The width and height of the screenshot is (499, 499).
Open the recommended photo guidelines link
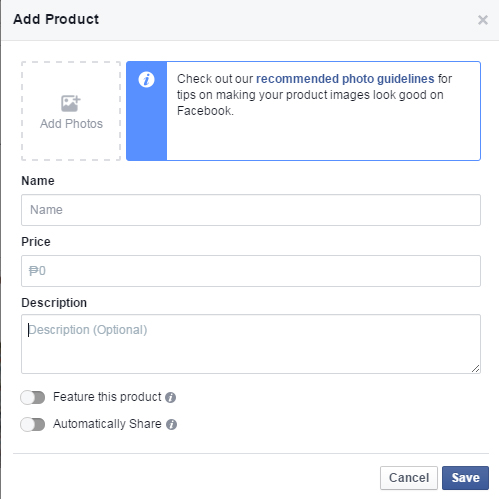(345, 79)
